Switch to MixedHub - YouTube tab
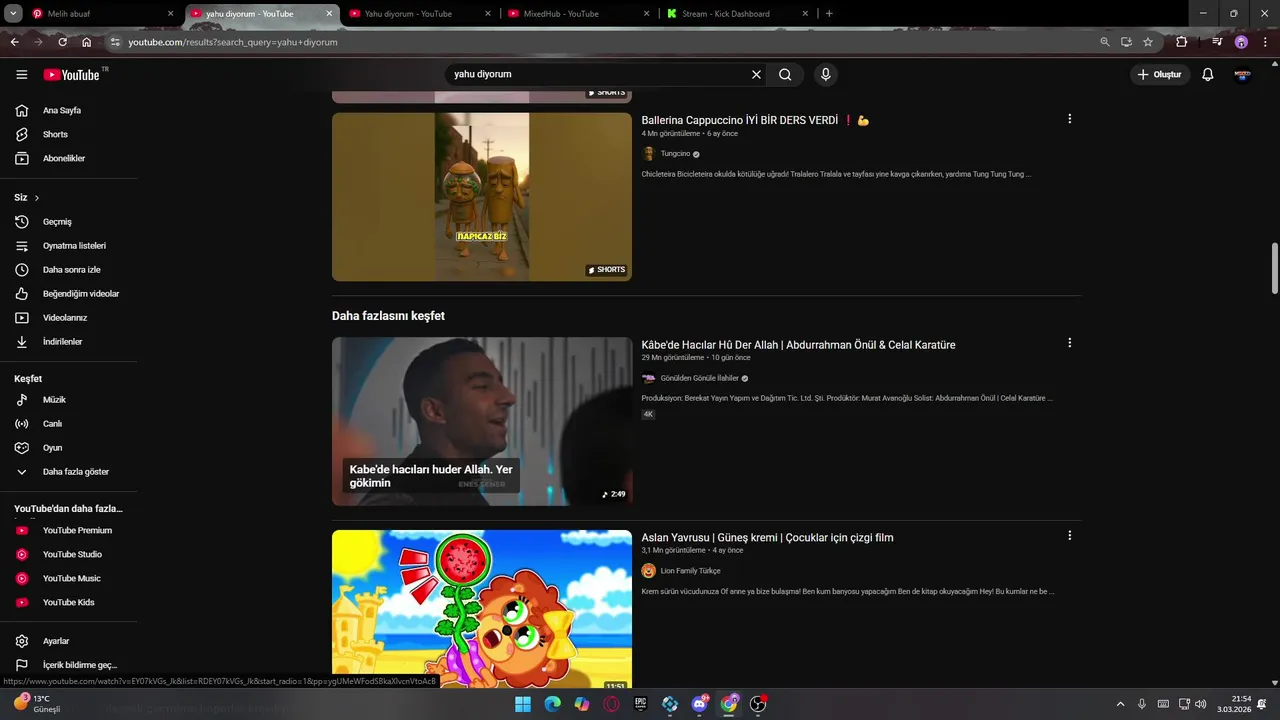The image size is (1280, 720). (x=578, y=14)
